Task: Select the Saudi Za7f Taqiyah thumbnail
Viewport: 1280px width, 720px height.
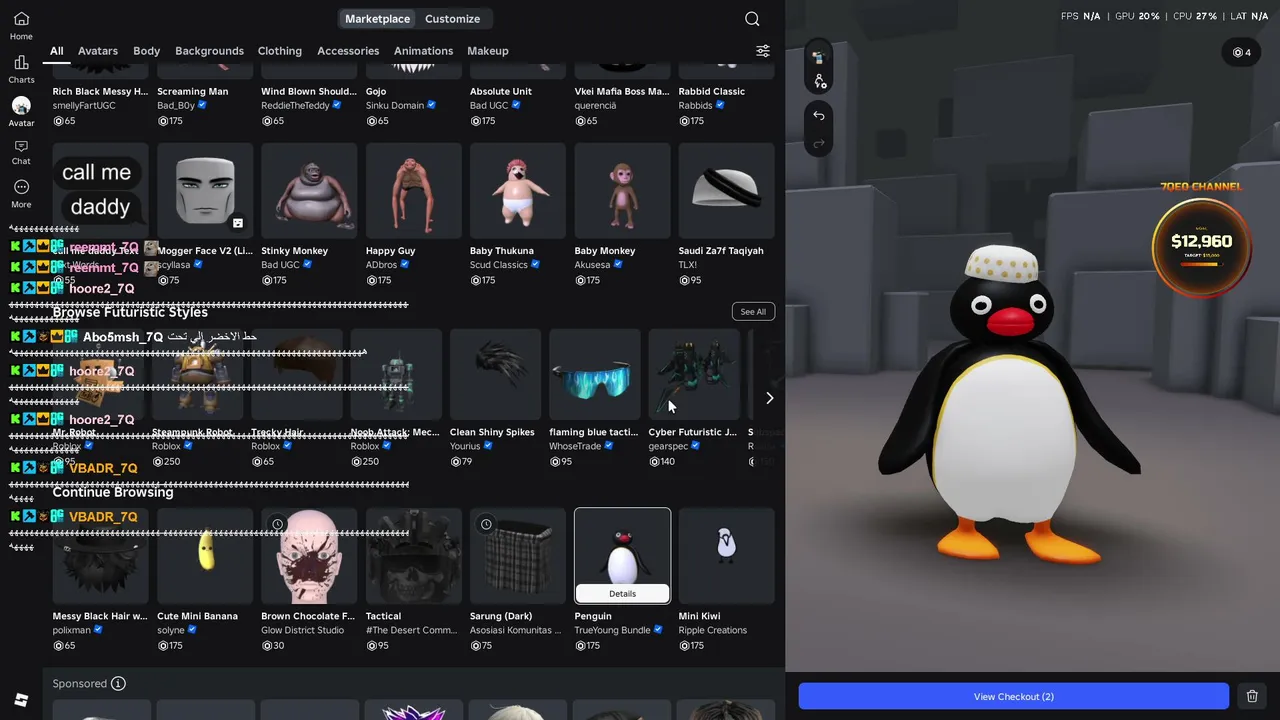Action: click(726, 191)
